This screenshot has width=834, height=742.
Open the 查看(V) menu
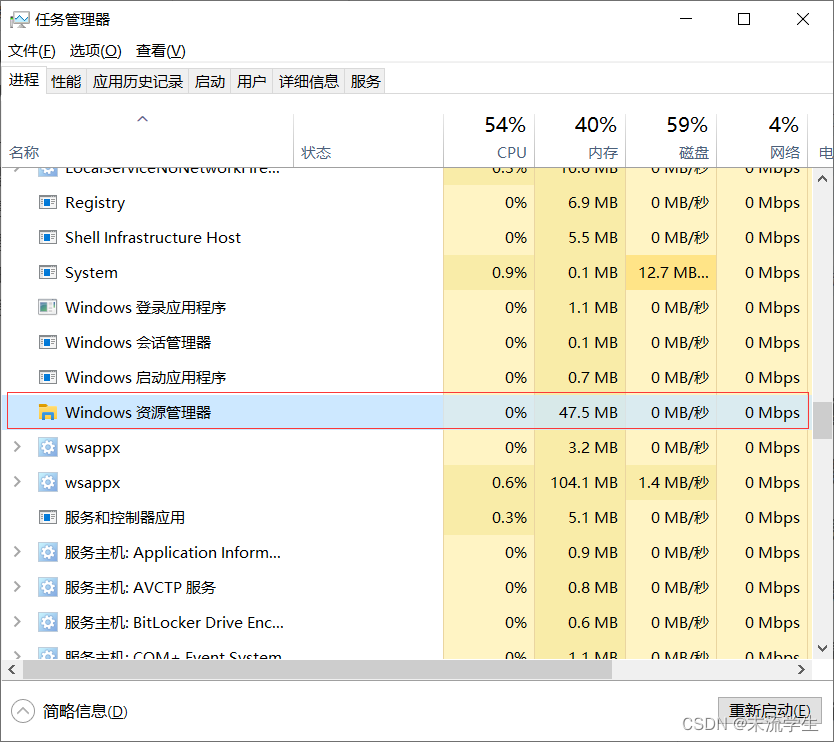pos(161,51)
